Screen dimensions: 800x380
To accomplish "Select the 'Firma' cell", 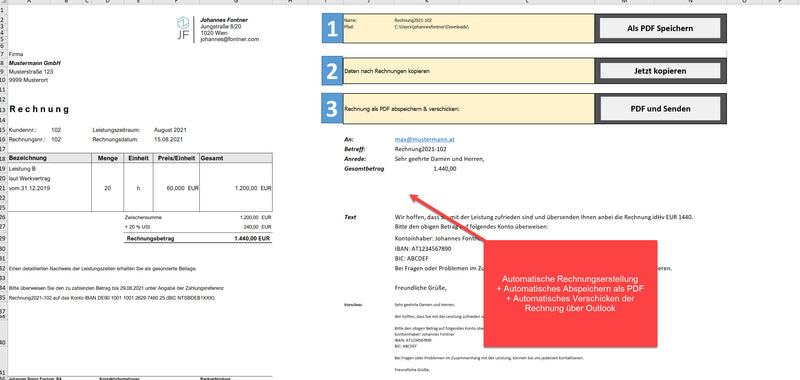I will (x=16, y=54).
